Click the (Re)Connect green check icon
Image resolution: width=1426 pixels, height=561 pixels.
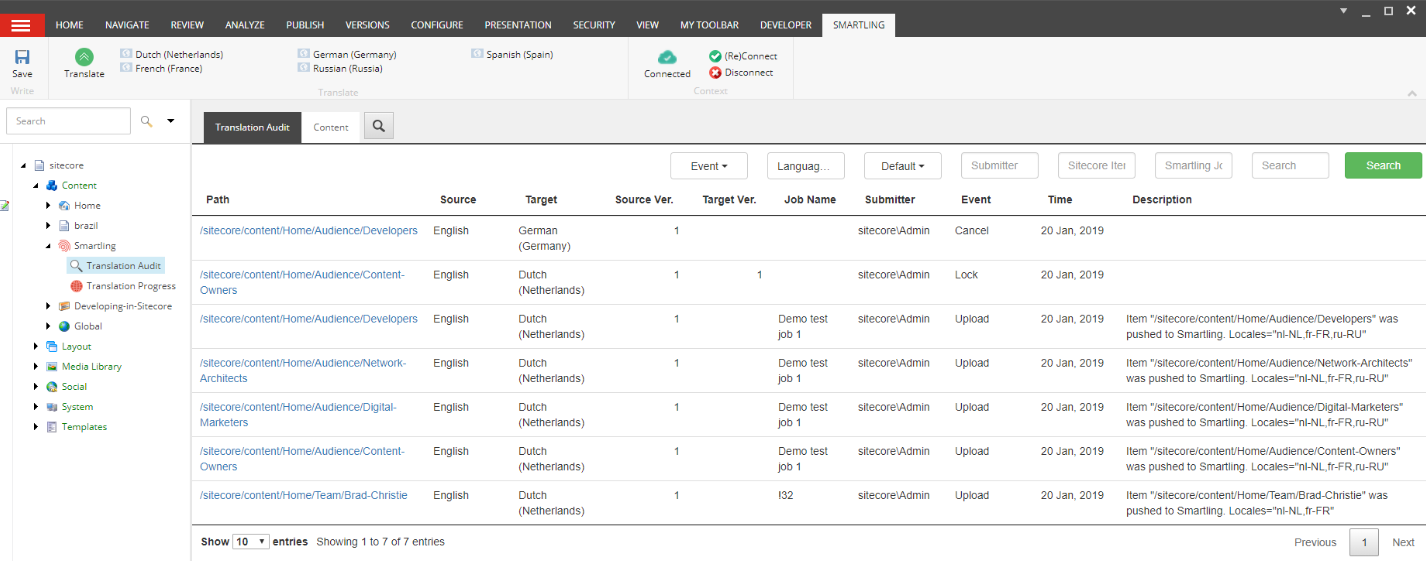point(715,56)
